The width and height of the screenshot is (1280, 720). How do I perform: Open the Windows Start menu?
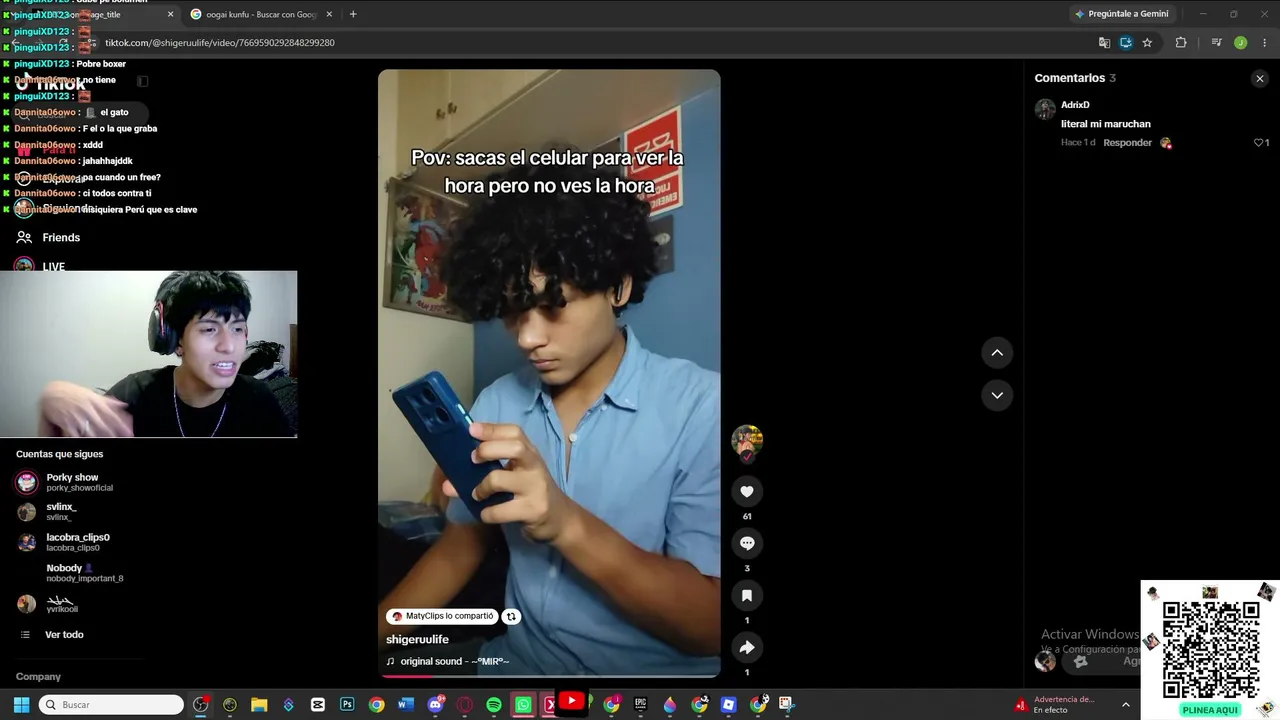point(21,705)
